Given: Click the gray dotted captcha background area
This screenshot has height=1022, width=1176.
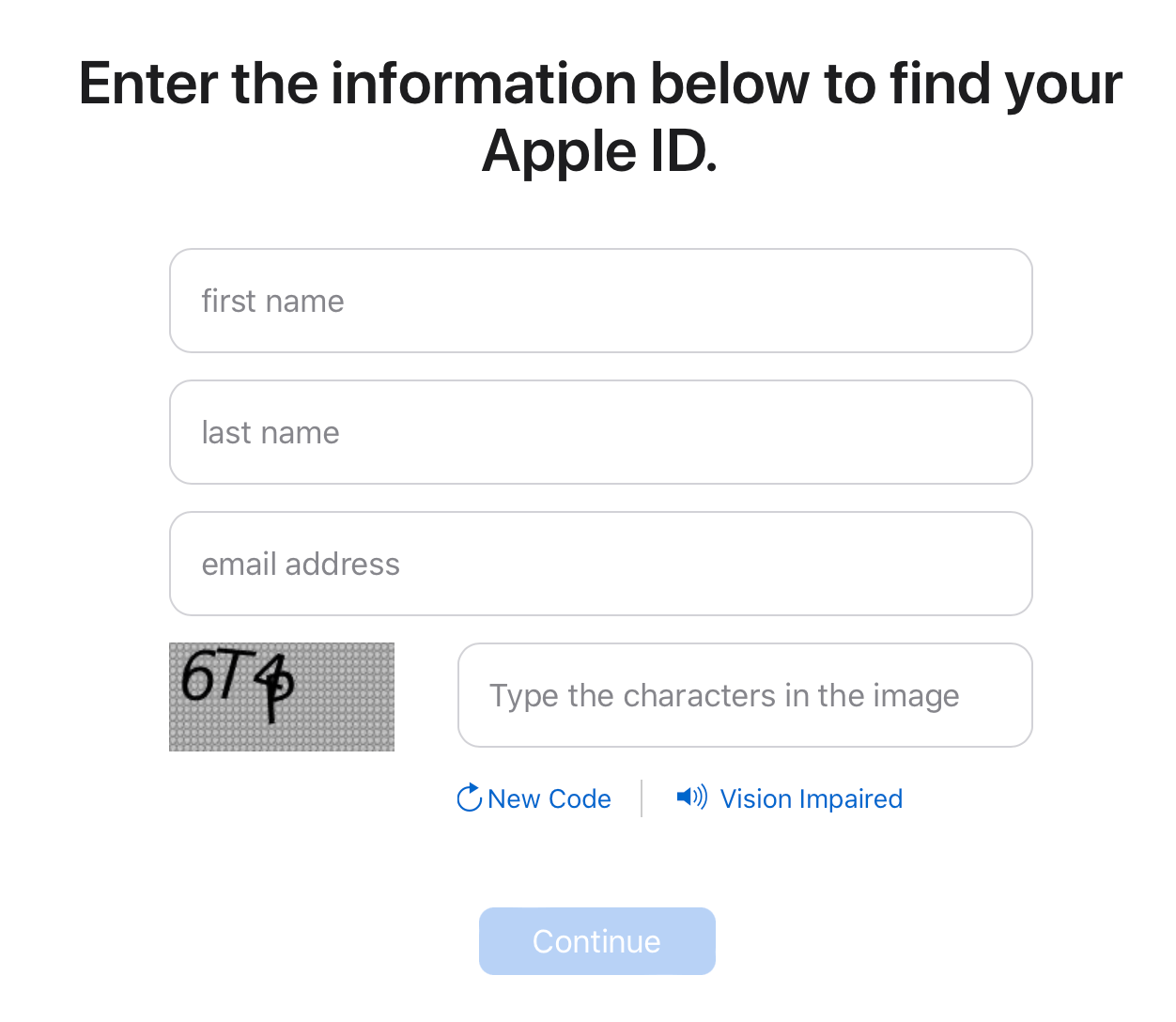Looking at the screenshot, I should [348, 700].
